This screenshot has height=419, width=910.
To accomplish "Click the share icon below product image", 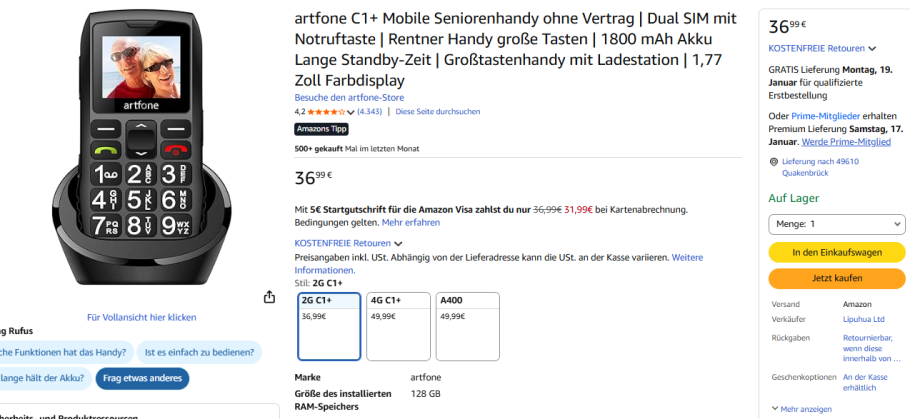I will pos(269,297).
